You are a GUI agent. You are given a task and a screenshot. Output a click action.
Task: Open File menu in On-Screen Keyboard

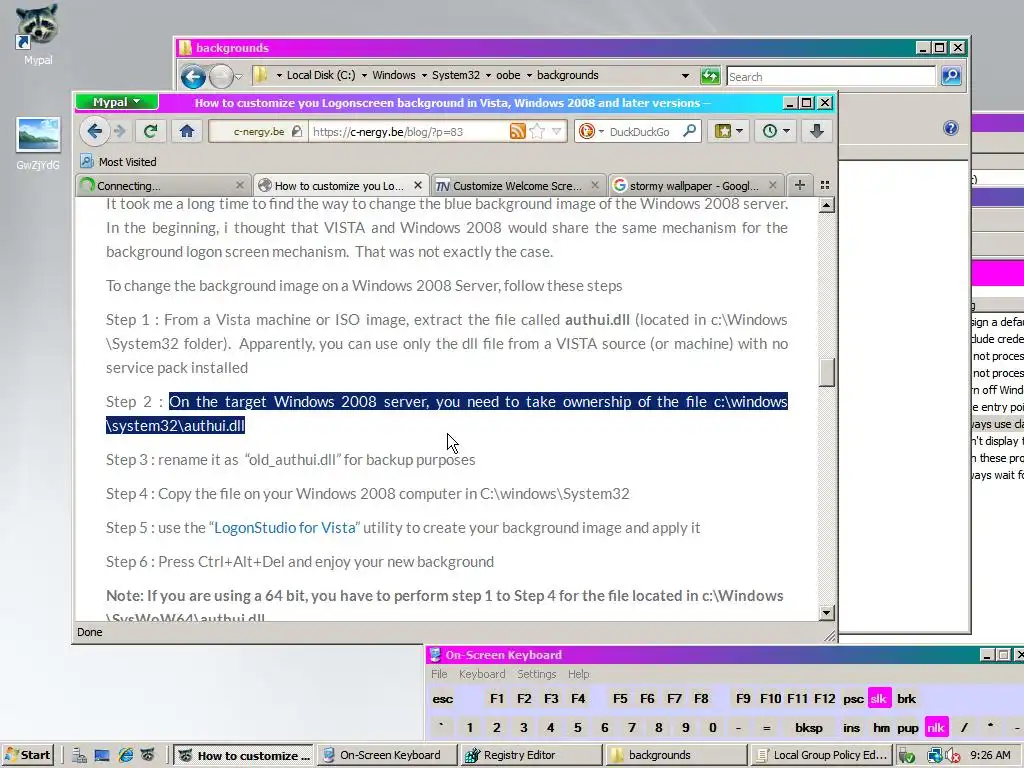point(439,674)
